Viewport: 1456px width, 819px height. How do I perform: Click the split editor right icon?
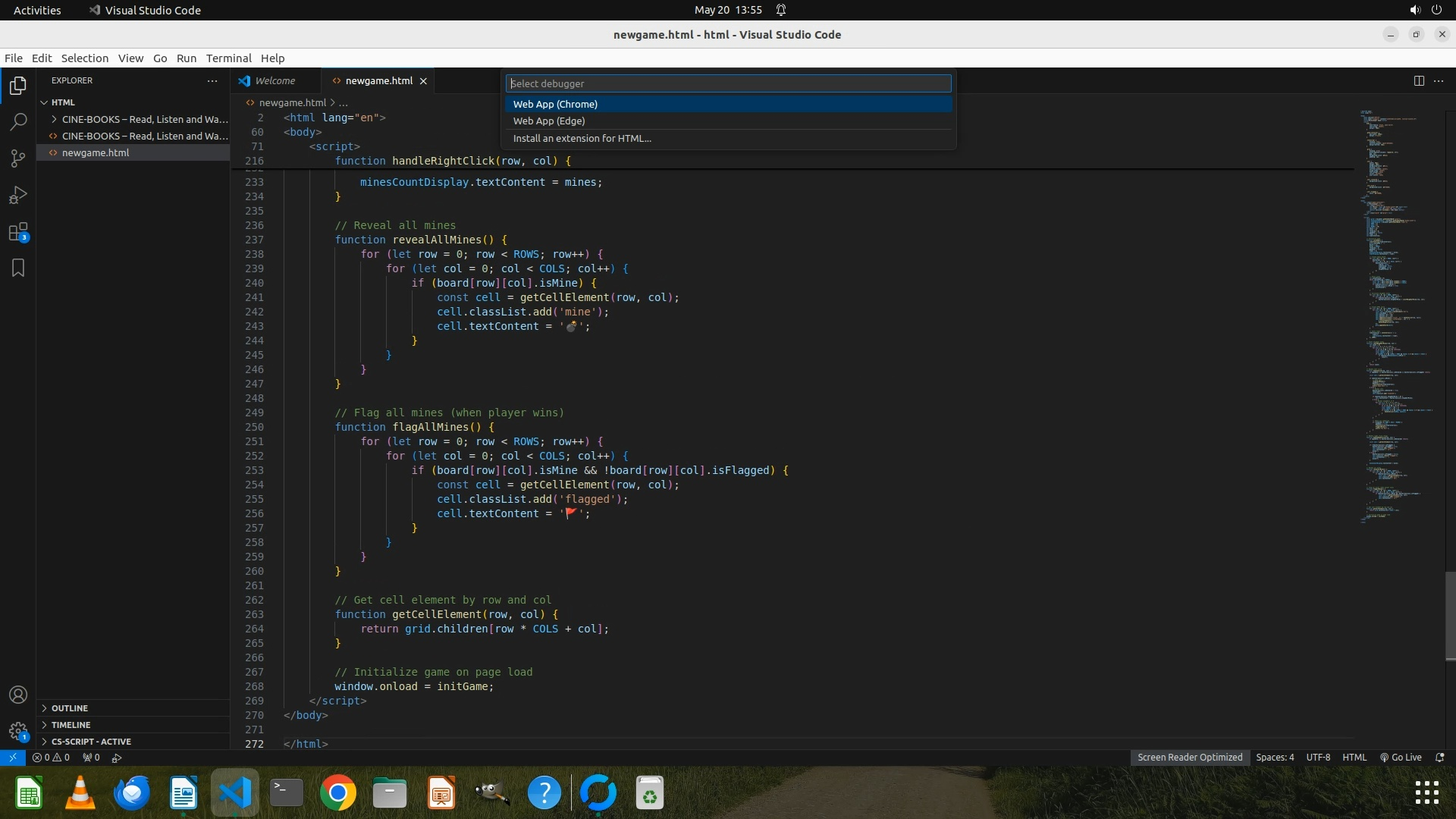pyautogui.click(x=1419, y=80)
